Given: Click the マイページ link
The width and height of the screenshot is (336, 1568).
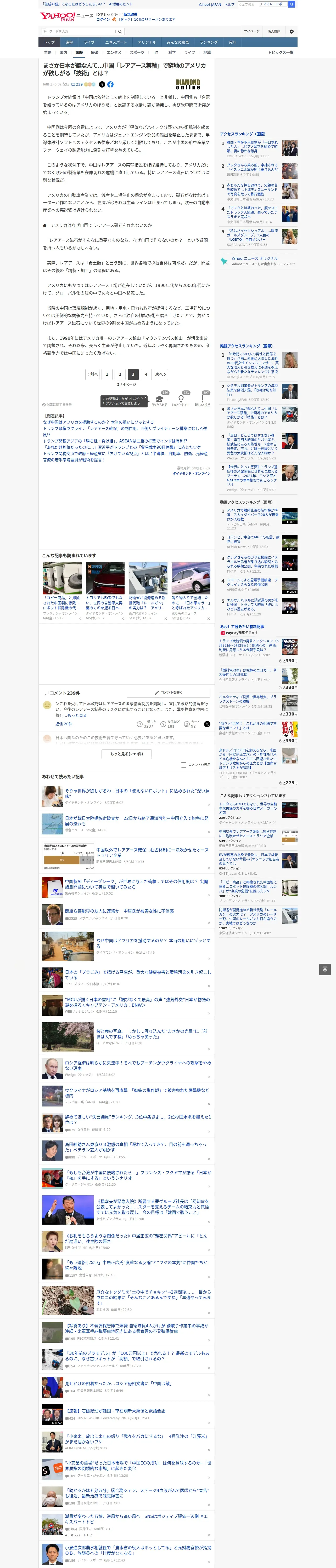Looking at the screenshot, I should tap(251, 31).
